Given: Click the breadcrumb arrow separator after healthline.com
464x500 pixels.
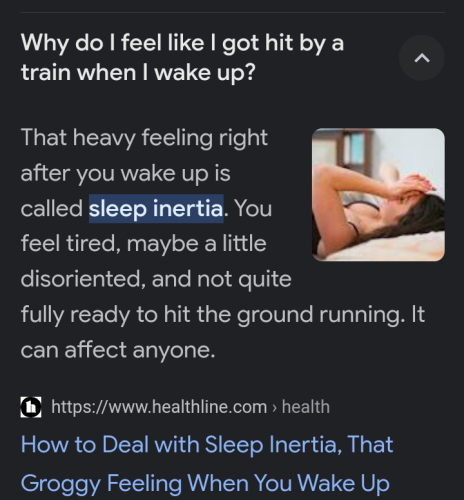Looking at the screenshot, I should point(274,408).
